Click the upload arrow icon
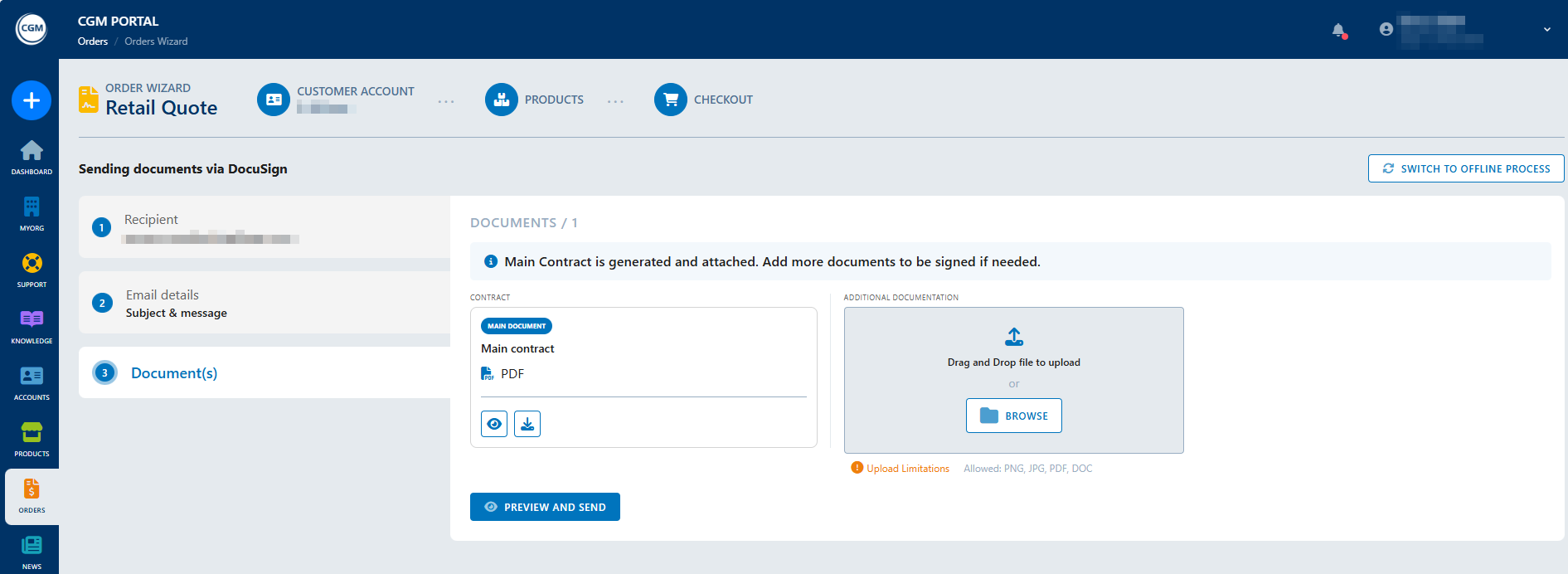 (1014, 336)
